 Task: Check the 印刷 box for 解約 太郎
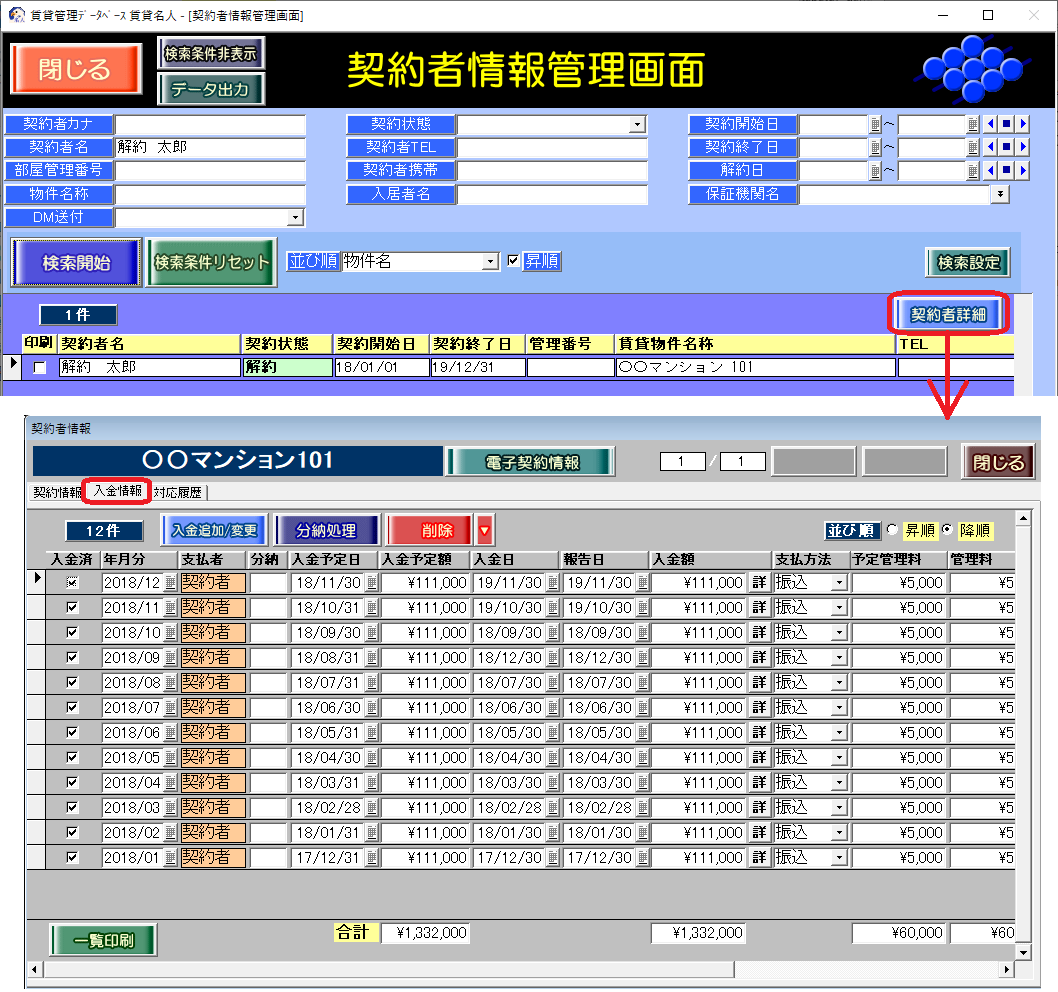[x=40, y=368]
